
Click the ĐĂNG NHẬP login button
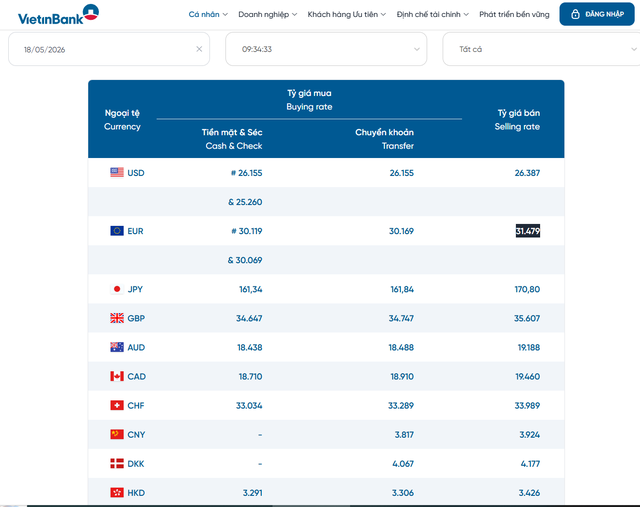(x=597, y=14)
